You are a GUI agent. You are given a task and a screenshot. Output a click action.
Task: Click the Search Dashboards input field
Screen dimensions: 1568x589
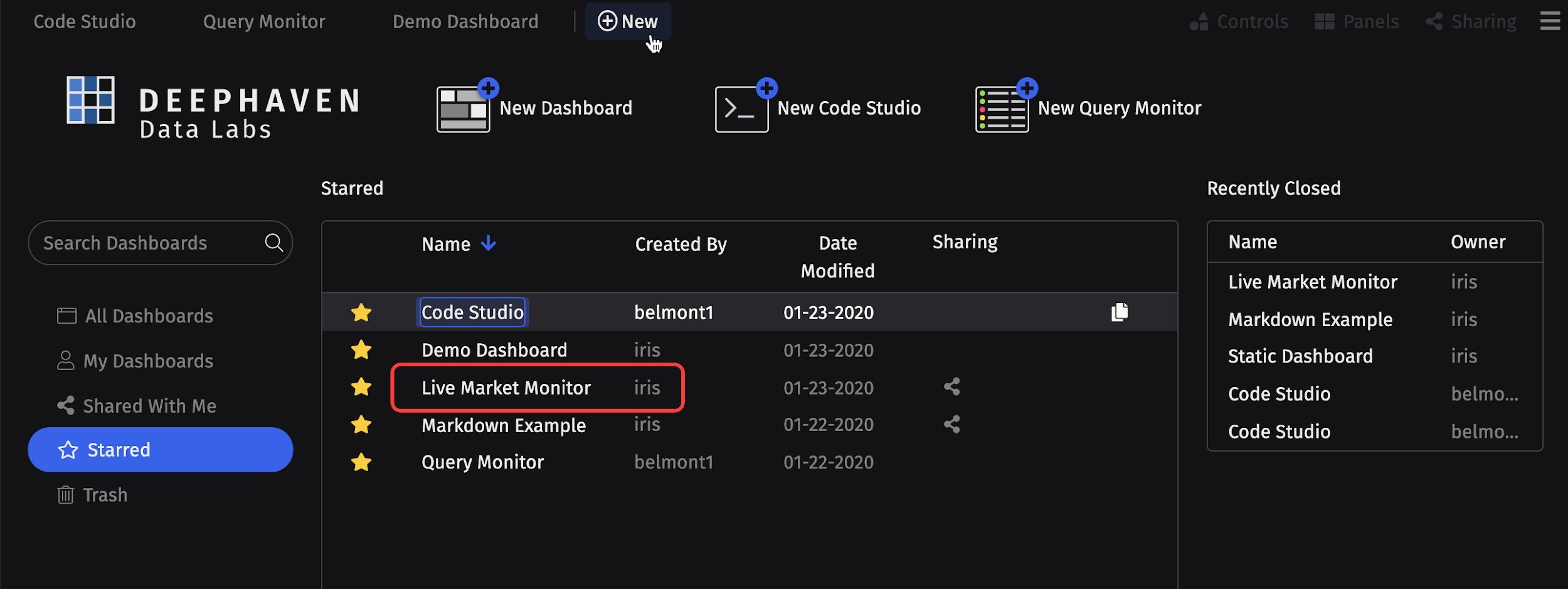click(161, 243)
